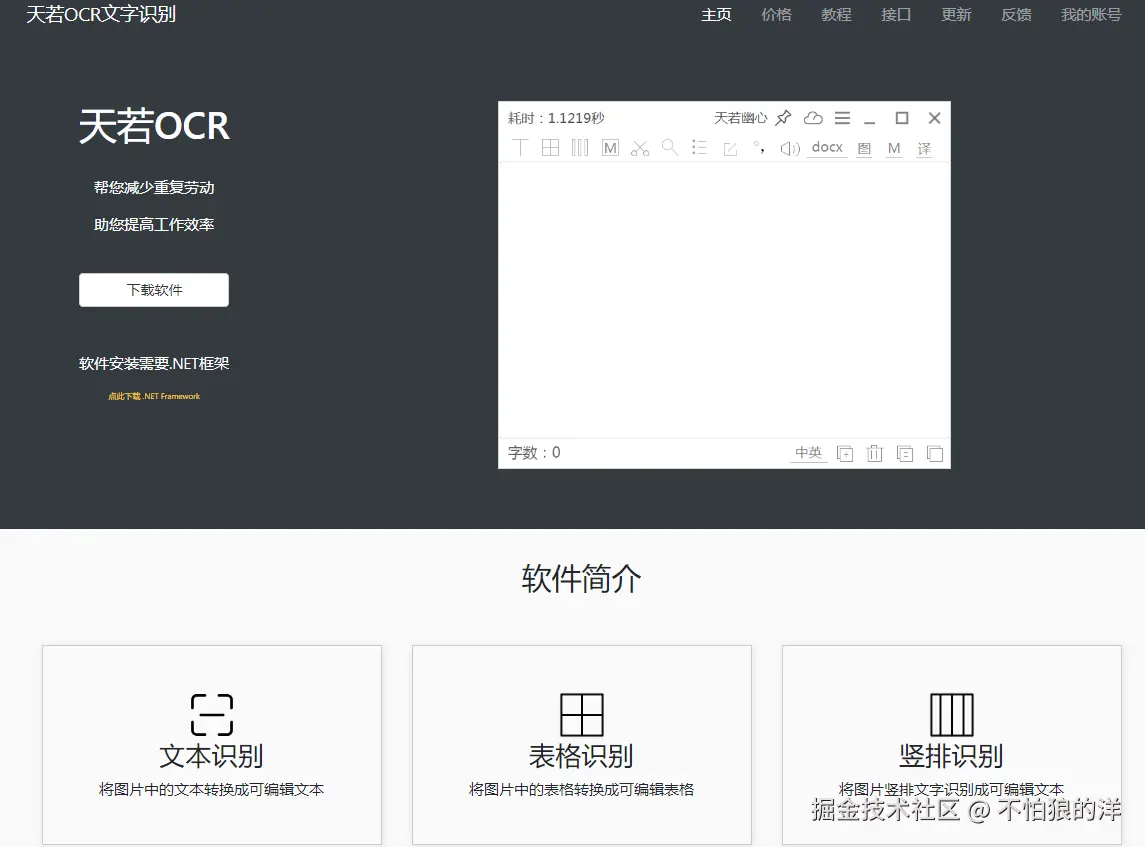Click the copy-with-plus icon in status bar
The height and width of the screenshot is (847, 1145).
[x=845, y=453]
